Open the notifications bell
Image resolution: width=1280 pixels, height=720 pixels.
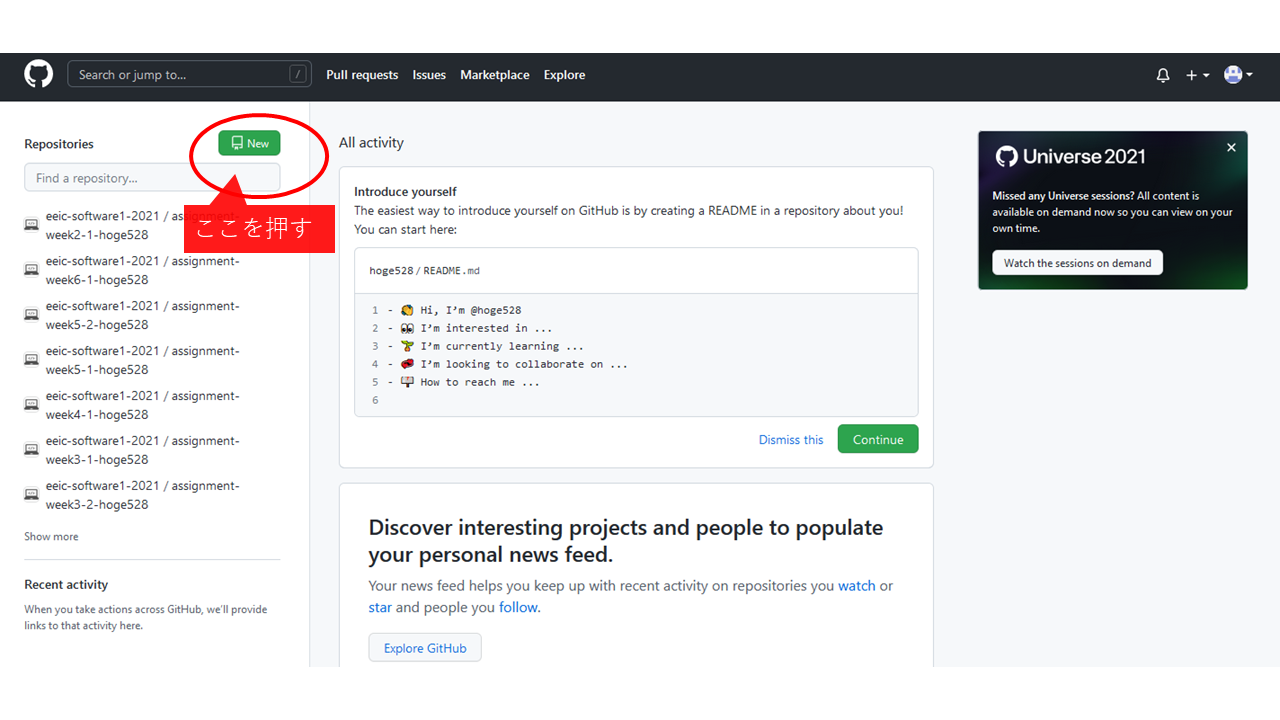tap(1163, 75)
